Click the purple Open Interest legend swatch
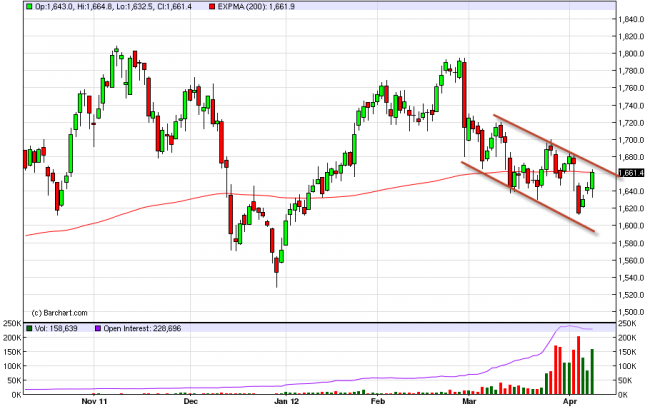 (x=98, y=328)
